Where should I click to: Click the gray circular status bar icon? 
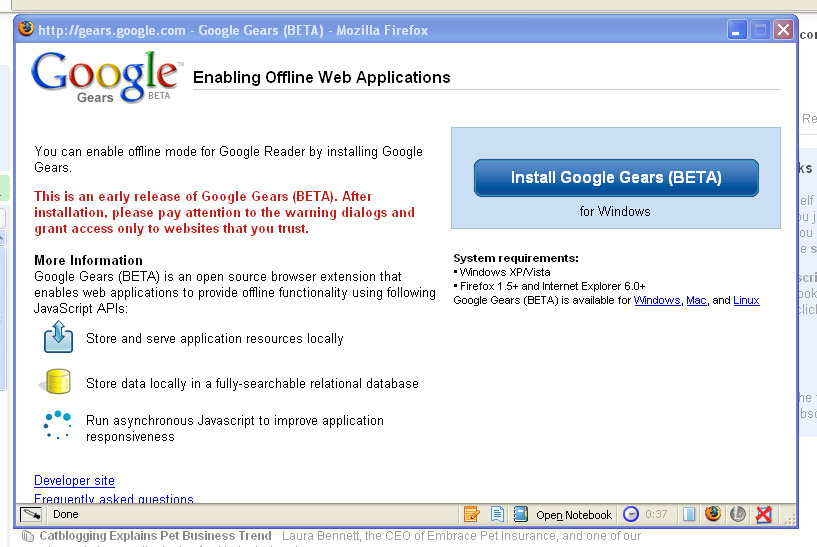[738, 514]
